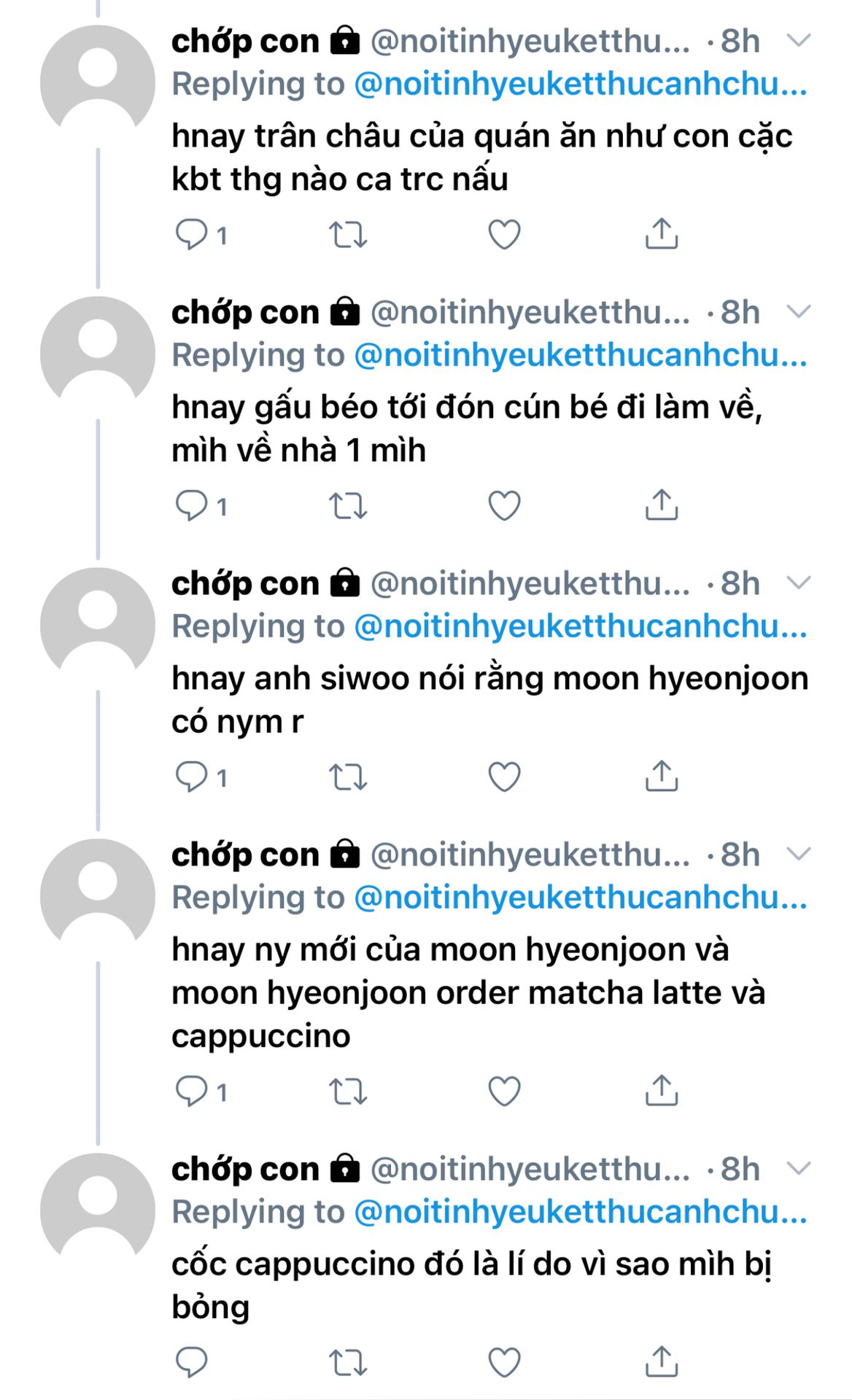Like the 'cốc cappuccino đó' tweet
Image resolution: width=852 pixels, height=1400 pixels.
(x=504, y=1362)
